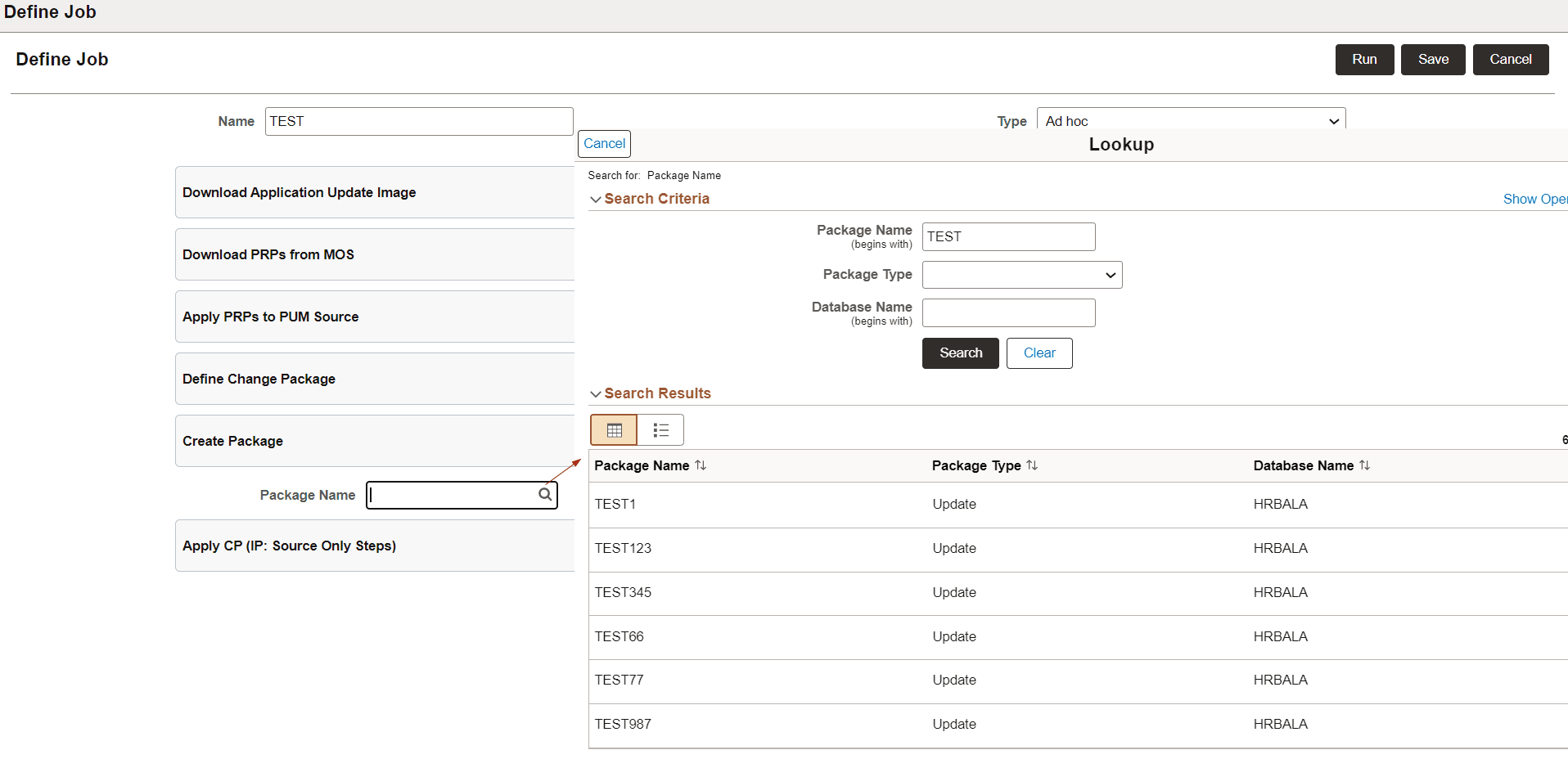Image resolution: width=1568 pixels, height=768 pixels.
Task: Collapse the Search Criteria section
Action: pos(595,199)
